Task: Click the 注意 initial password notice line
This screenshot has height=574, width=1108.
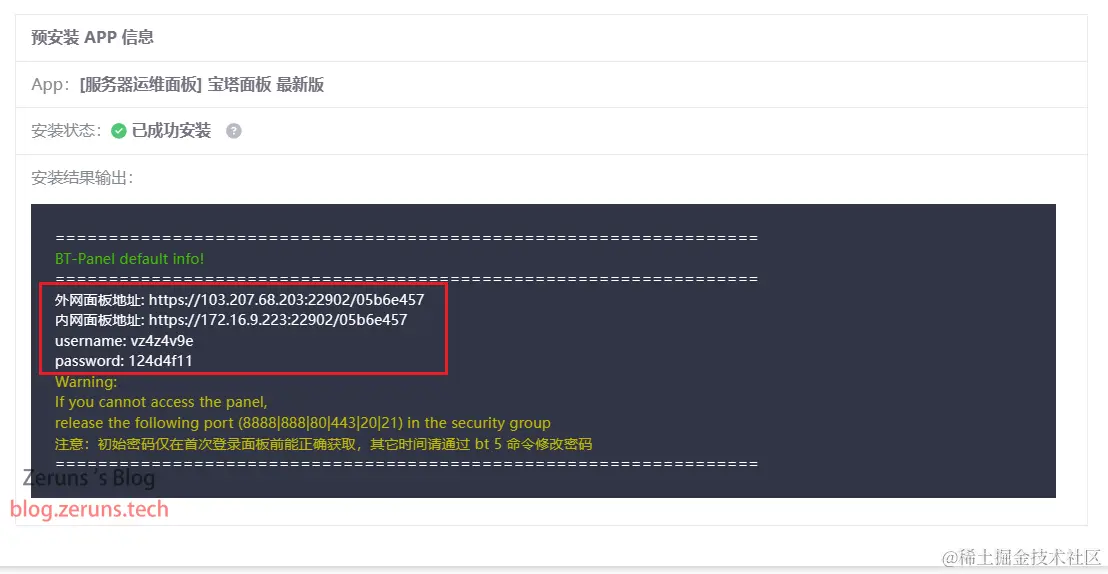Action: (x=323, y=445)
